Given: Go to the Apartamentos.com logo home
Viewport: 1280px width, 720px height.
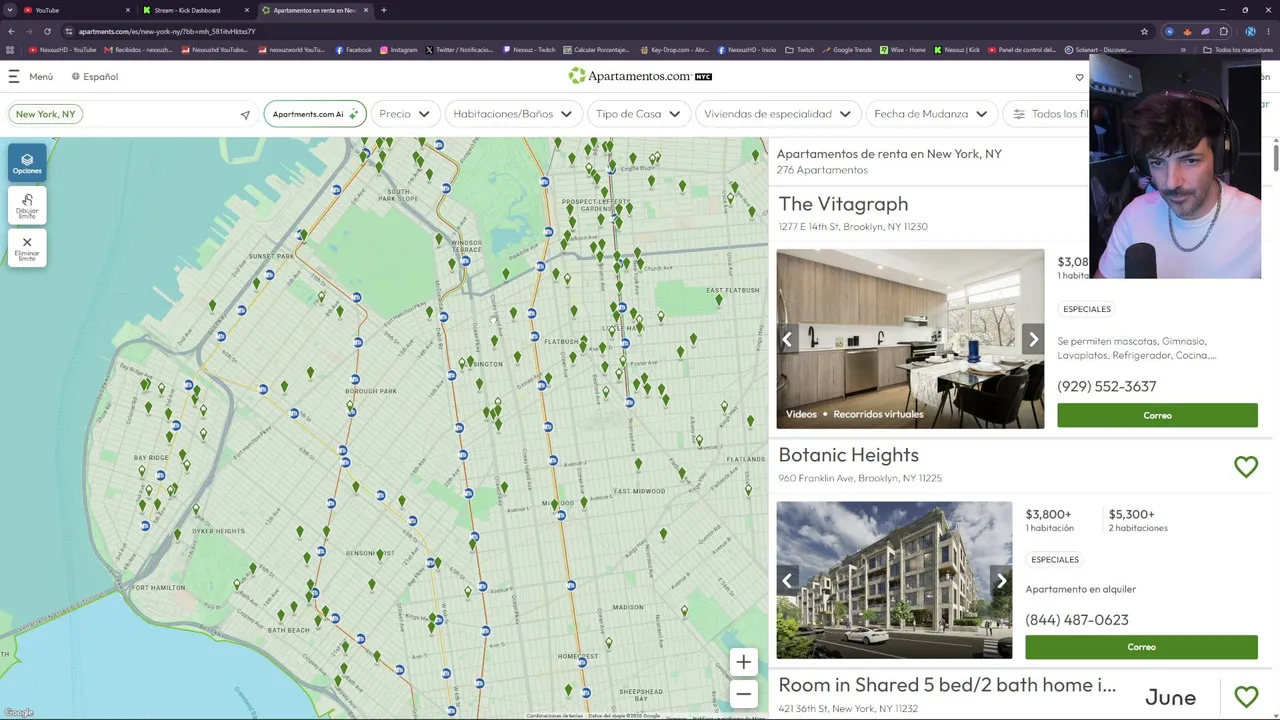Looking at the screenshot, I should [640, 76].
